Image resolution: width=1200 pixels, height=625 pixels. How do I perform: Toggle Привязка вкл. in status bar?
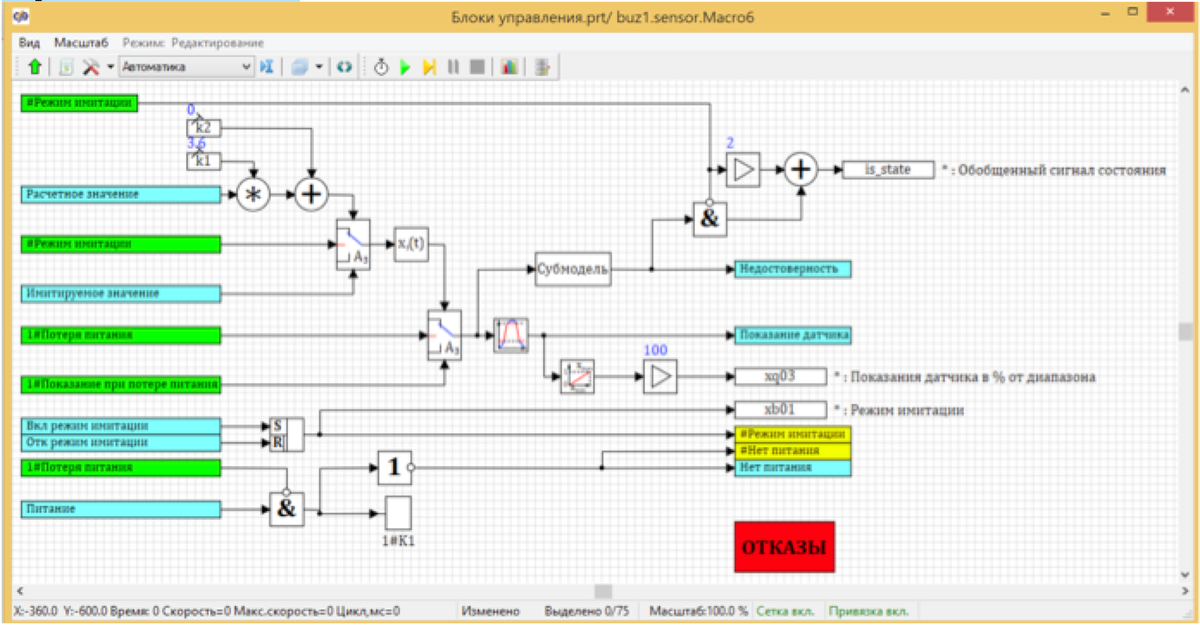pyautogui.click(x=869, y=611)
